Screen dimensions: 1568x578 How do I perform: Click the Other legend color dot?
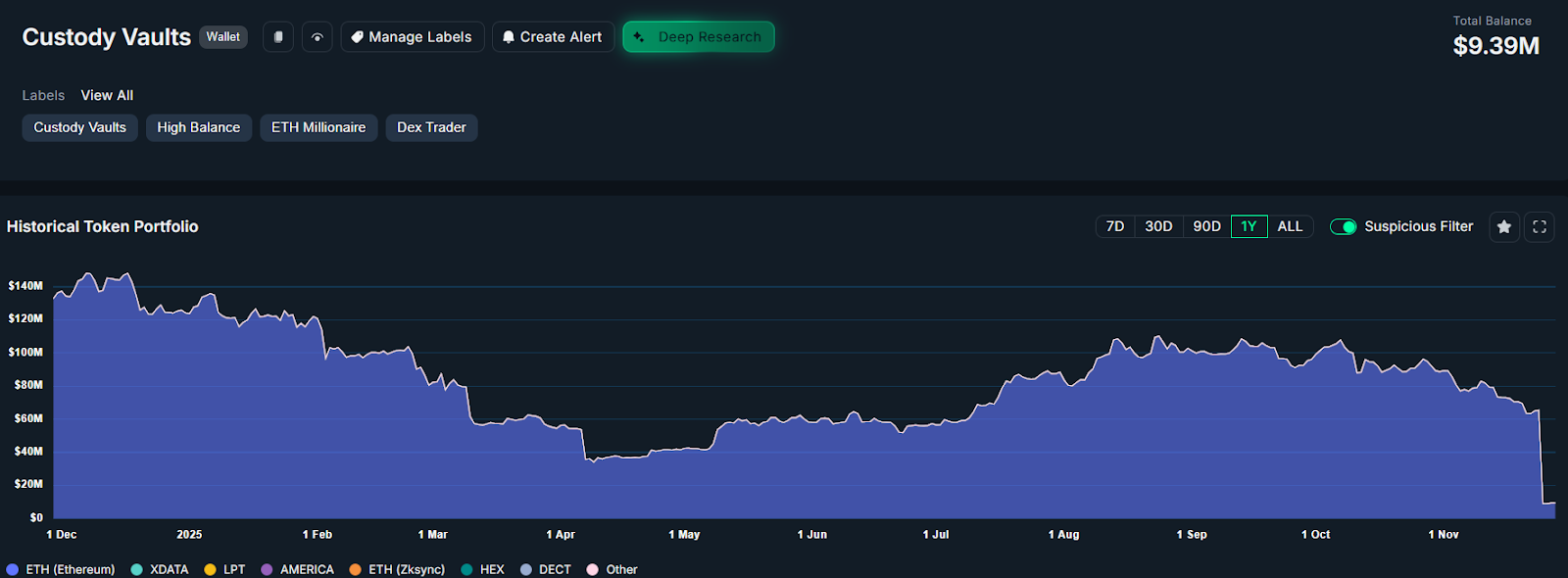point(592,569)
